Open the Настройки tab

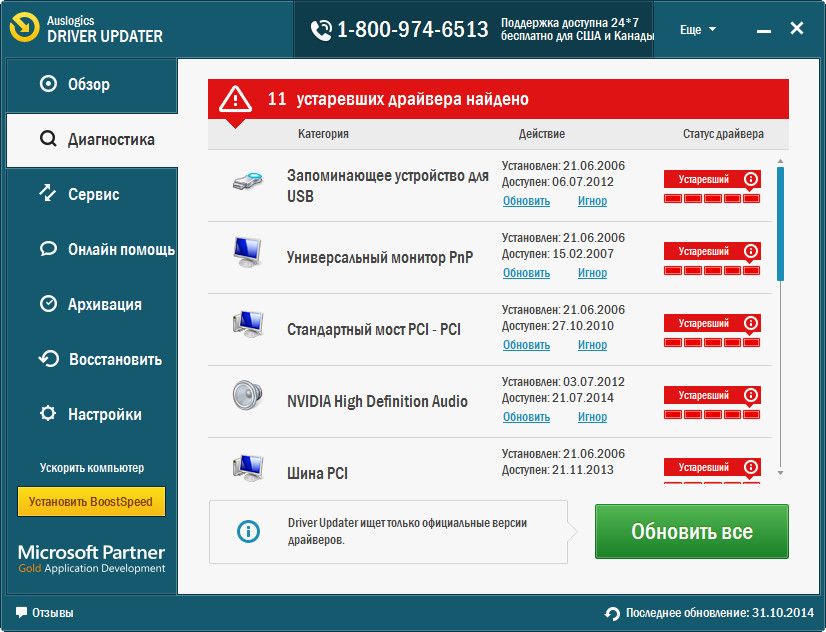click(92, 414)
